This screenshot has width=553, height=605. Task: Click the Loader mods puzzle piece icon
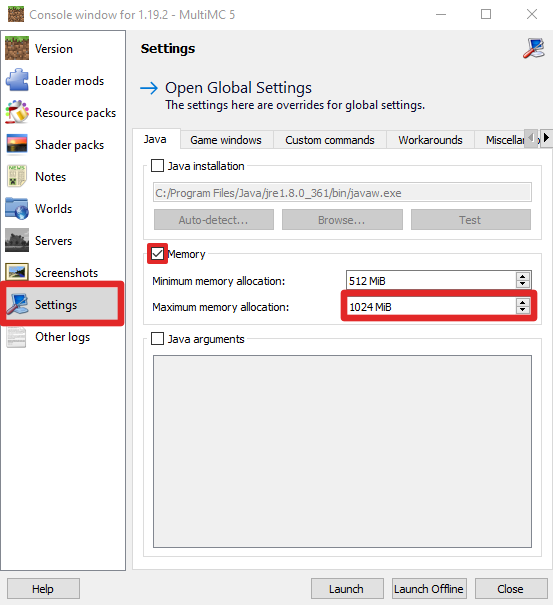[x=17, y=80]
